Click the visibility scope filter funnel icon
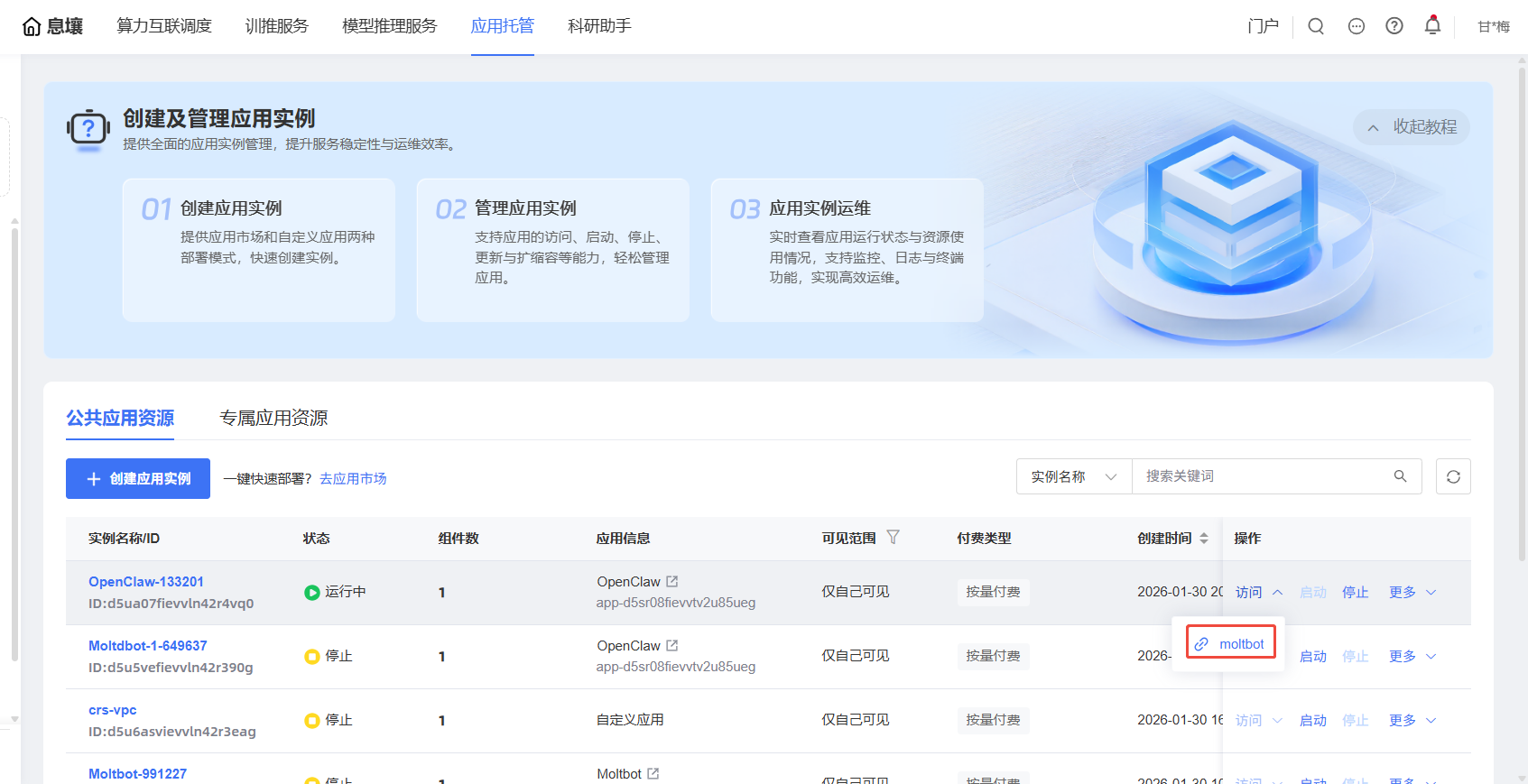This screenshot has width=1528, height=784. click(893, 537)
